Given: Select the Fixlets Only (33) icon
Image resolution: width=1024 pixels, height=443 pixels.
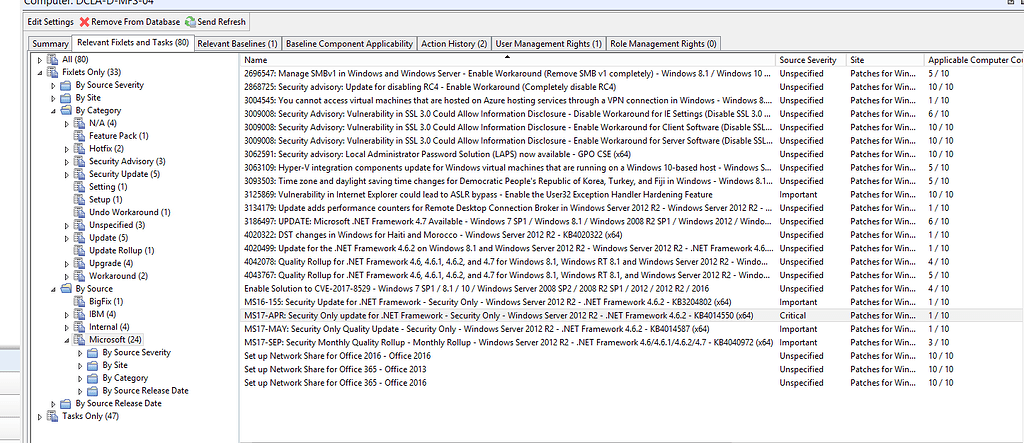Looking at the screenshot, I should point(53,73).
